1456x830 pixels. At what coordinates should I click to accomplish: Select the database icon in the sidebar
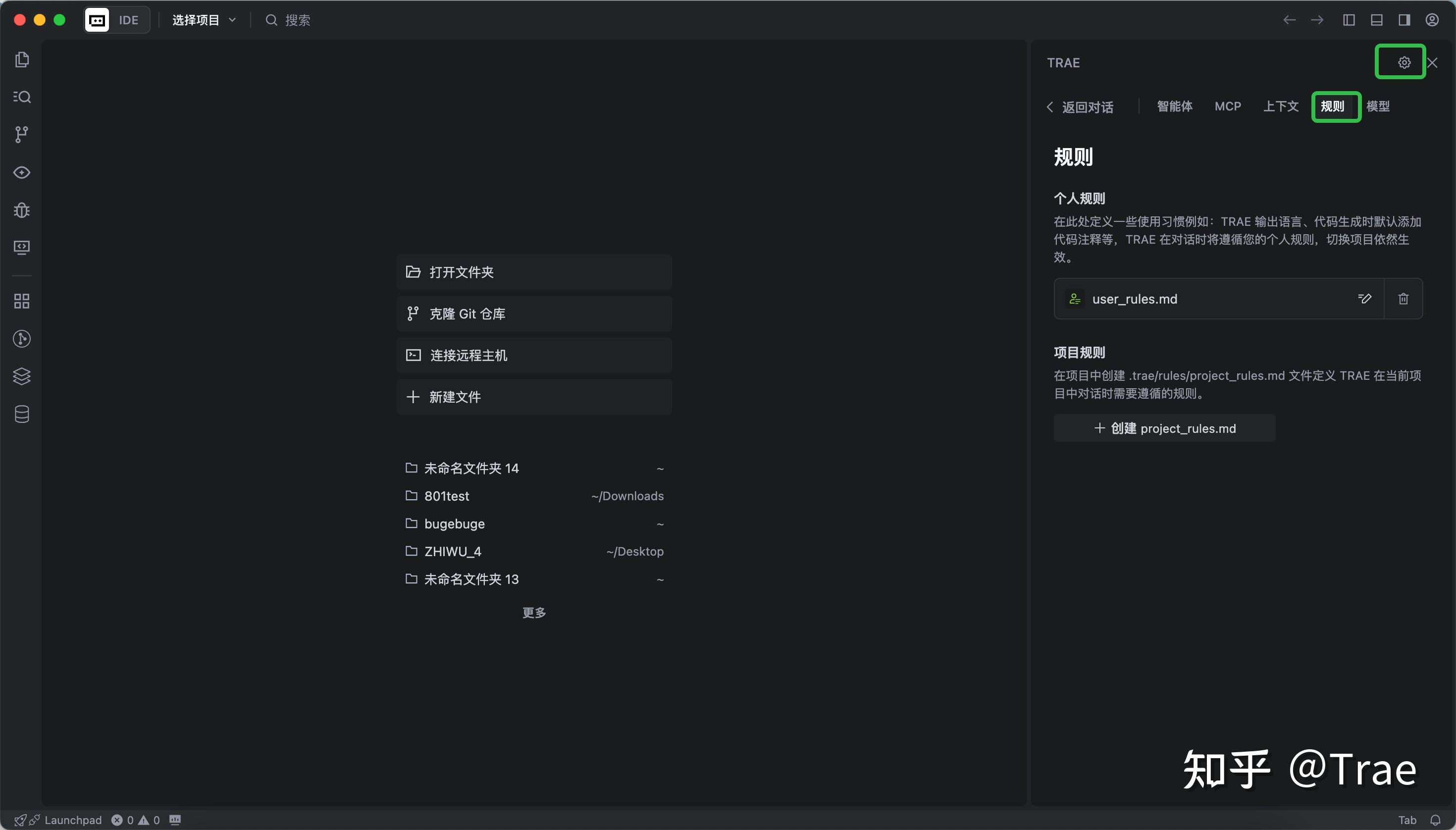point(21,414)
